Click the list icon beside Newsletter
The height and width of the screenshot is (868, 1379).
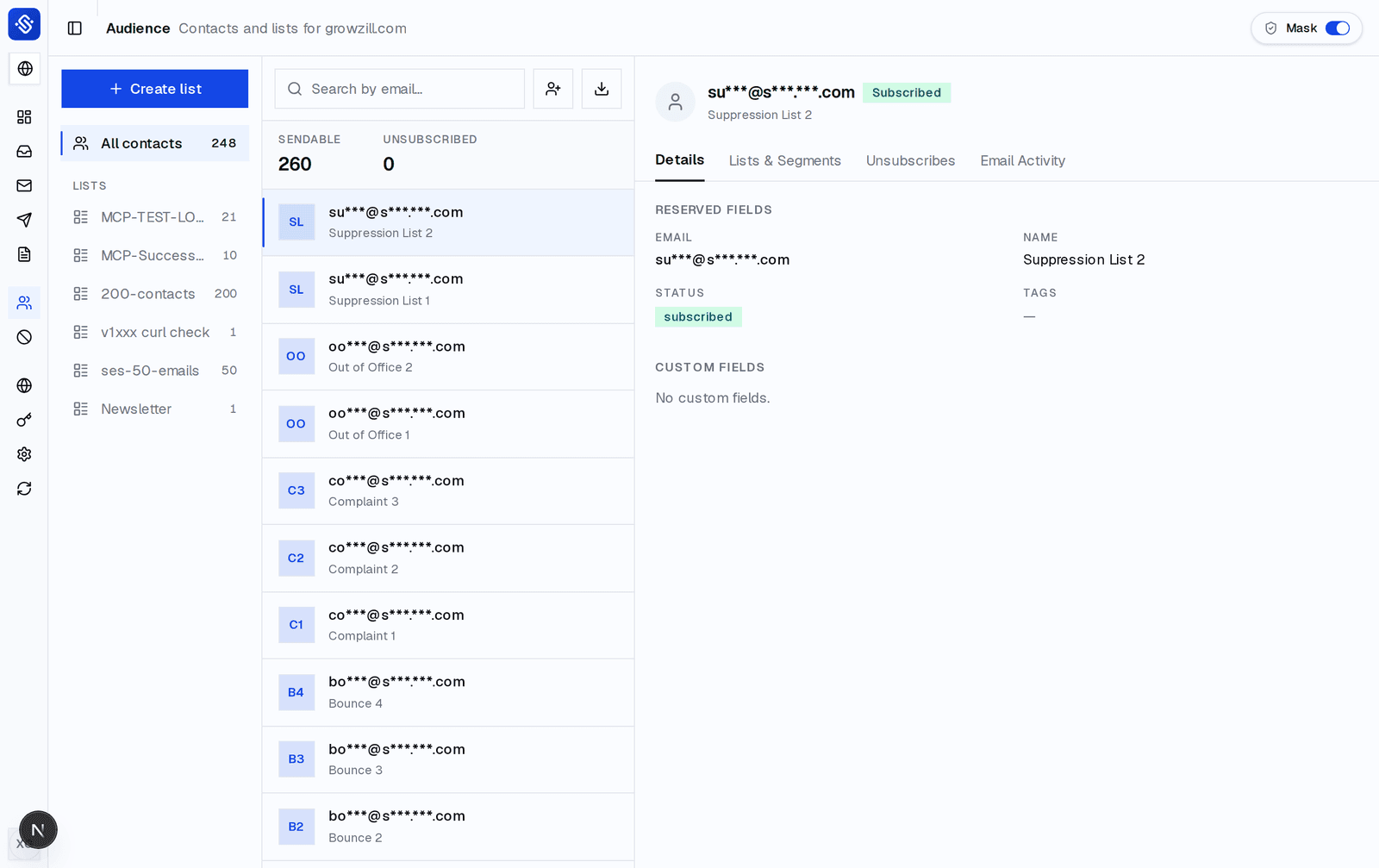[x=81, y=409]
